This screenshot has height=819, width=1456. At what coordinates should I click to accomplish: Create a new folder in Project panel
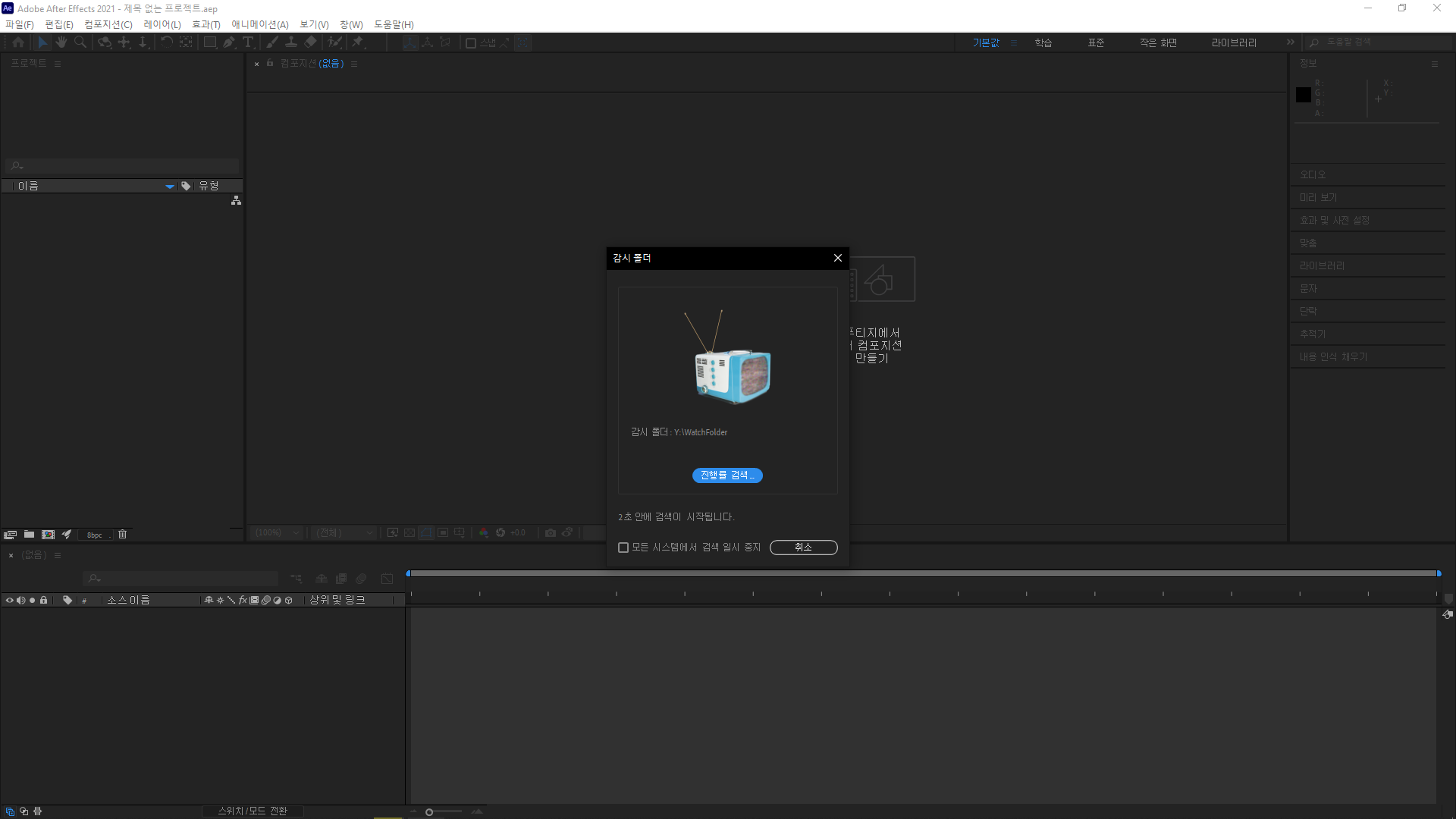[x=29, y=535]
